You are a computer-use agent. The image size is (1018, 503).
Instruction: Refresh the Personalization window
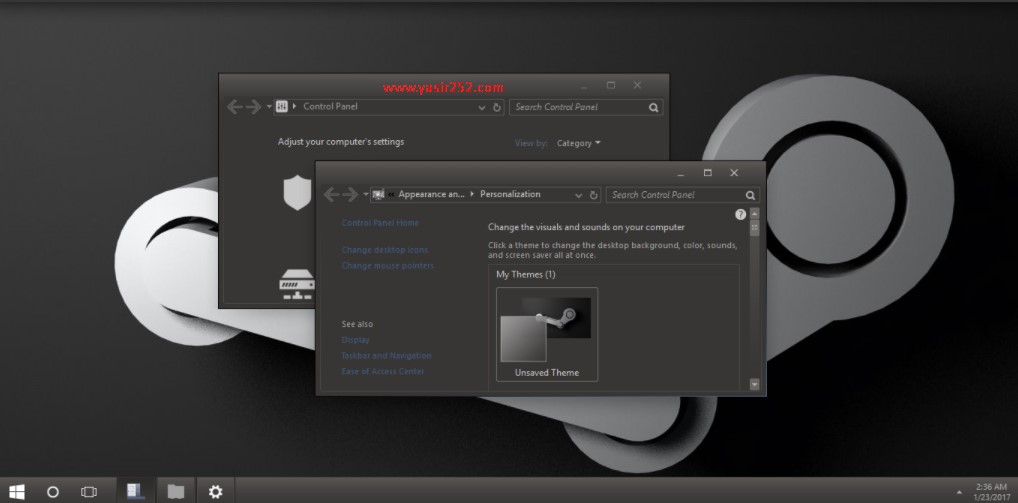594,195
